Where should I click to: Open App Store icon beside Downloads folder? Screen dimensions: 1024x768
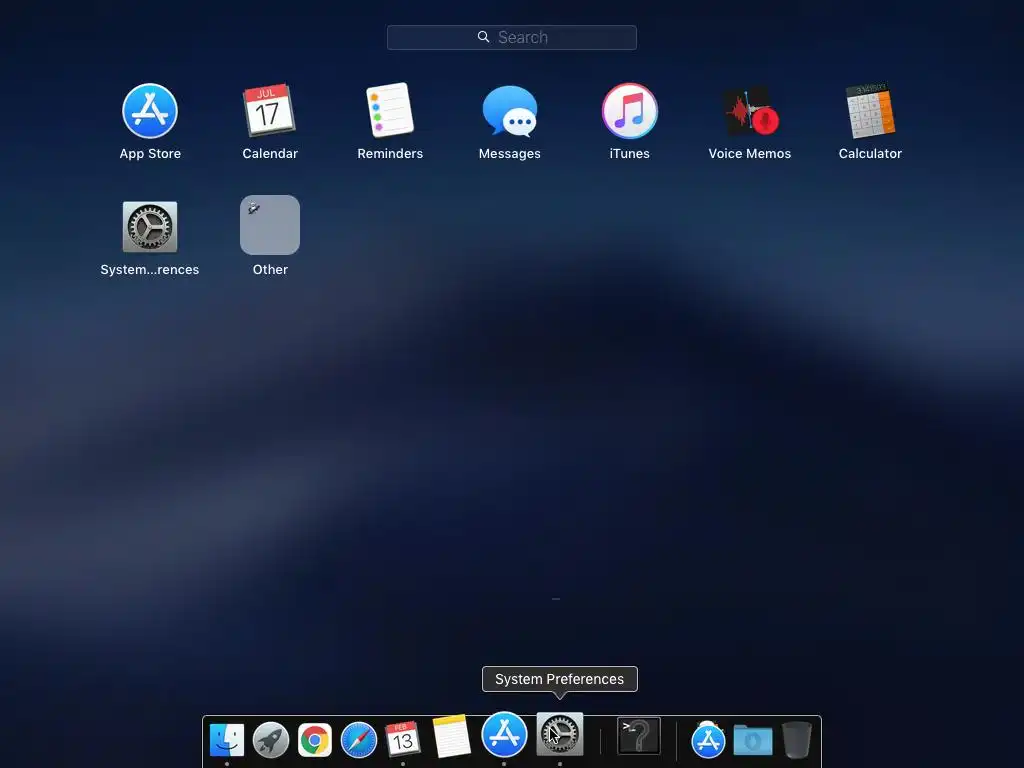(x=708, y=740)
